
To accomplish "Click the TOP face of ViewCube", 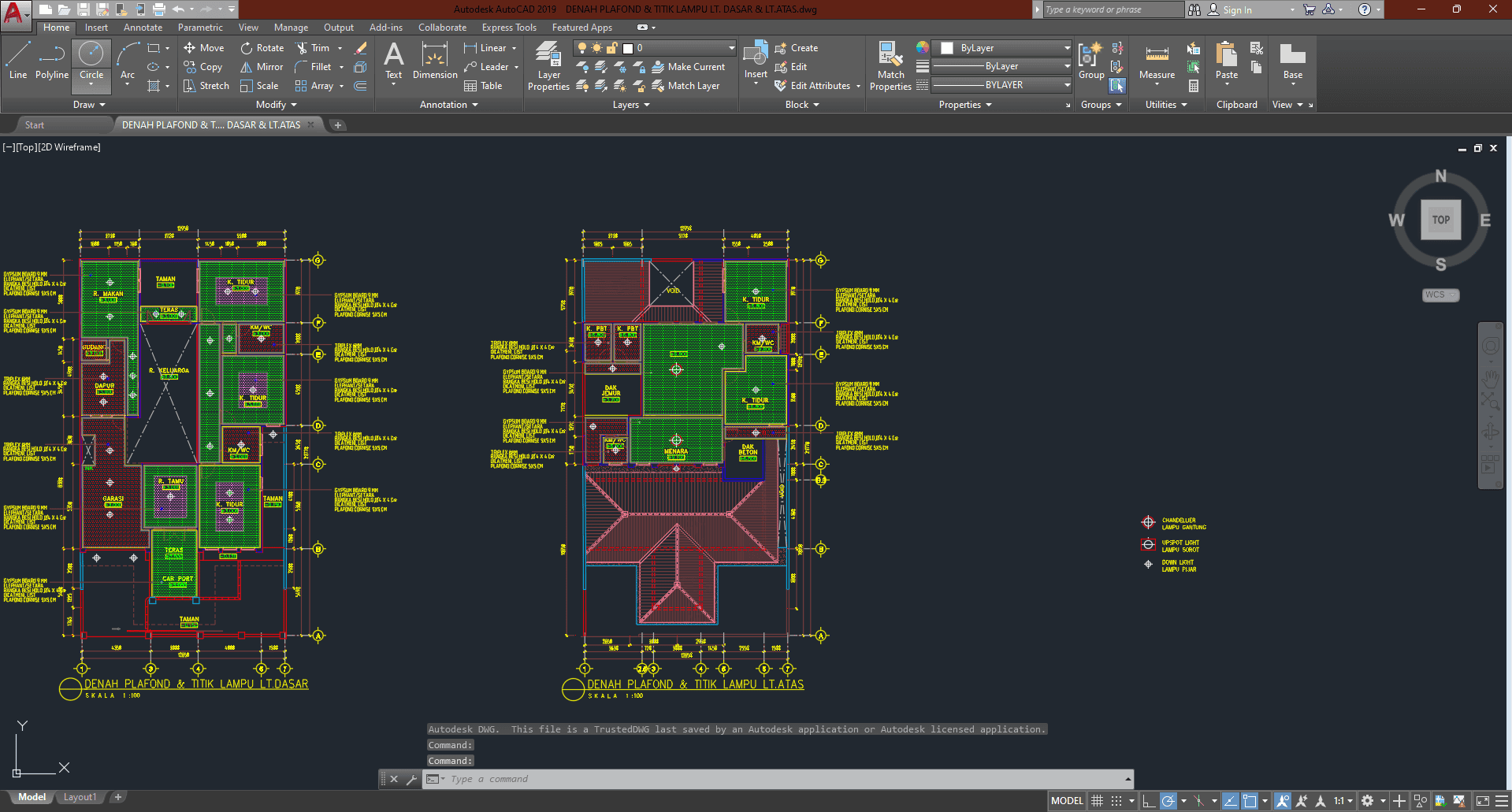I will pyautogui.click(x=1440, y=220).
